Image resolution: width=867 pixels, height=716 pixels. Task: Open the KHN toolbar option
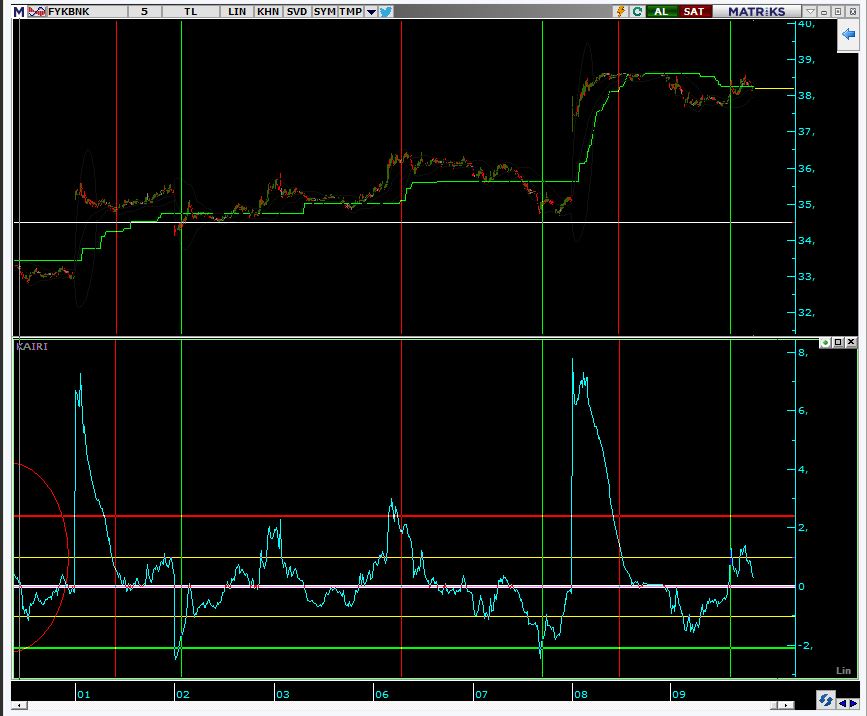[x=268, y=11]
